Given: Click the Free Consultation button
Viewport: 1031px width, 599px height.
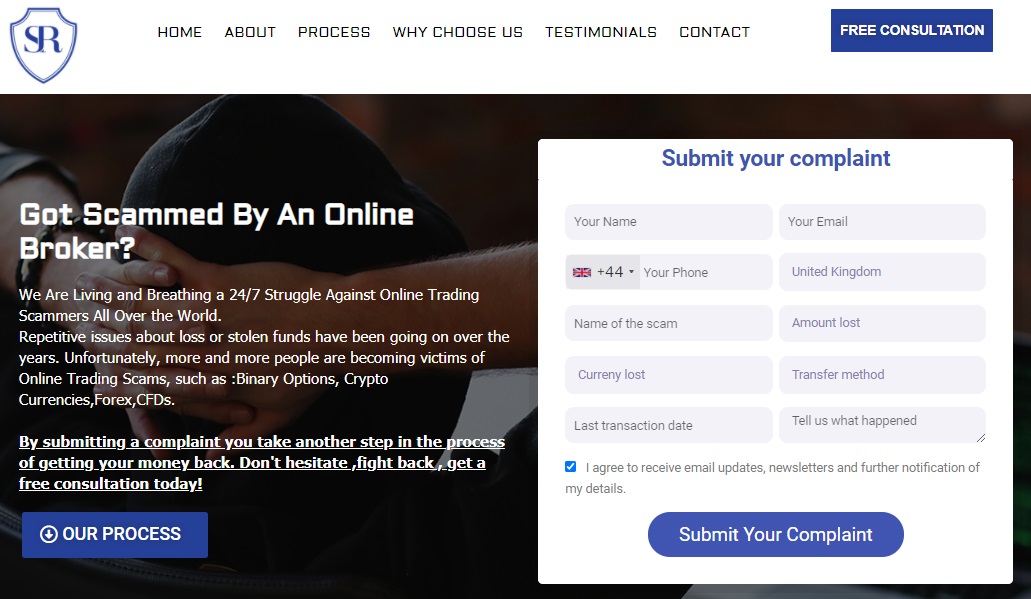Looking at the screenshot, I should [x=911, y=30].
